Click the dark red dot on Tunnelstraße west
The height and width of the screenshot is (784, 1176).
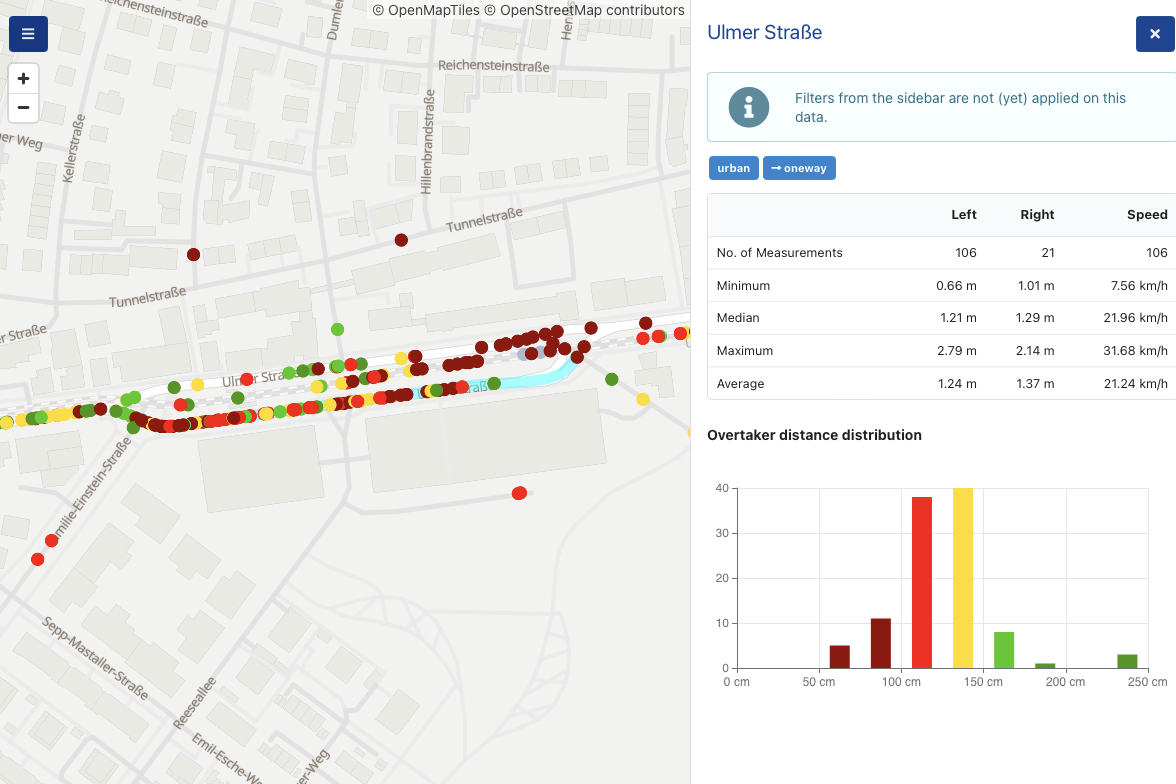pyautogui.click(x=194, y=254)
